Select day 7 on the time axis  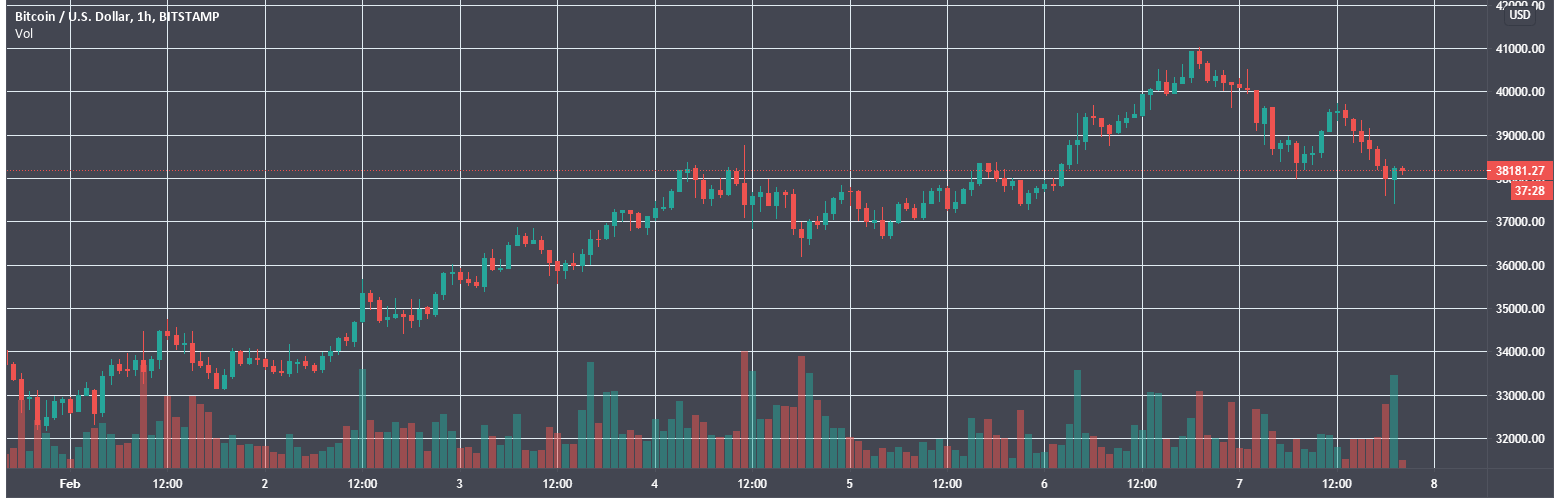tap(1239, 484)
